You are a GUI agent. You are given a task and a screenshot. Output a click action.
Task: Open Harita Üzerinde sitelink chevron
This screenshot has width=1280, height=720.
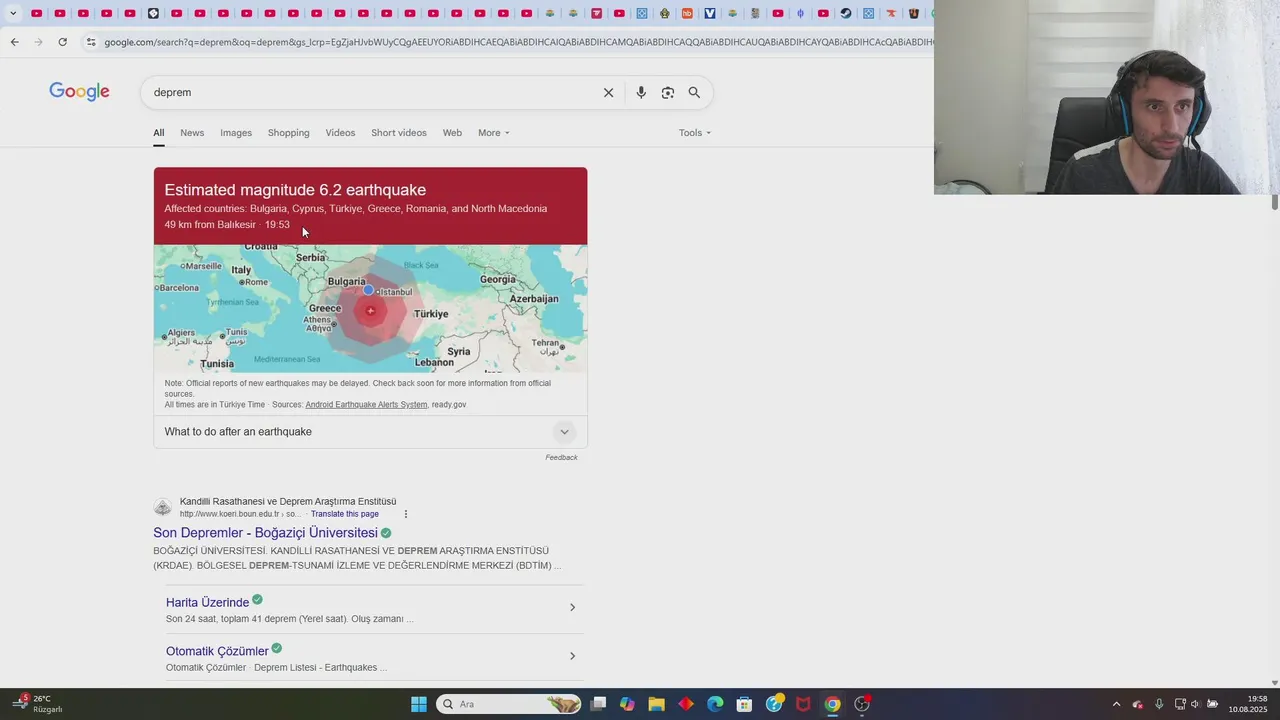(572, 608)
